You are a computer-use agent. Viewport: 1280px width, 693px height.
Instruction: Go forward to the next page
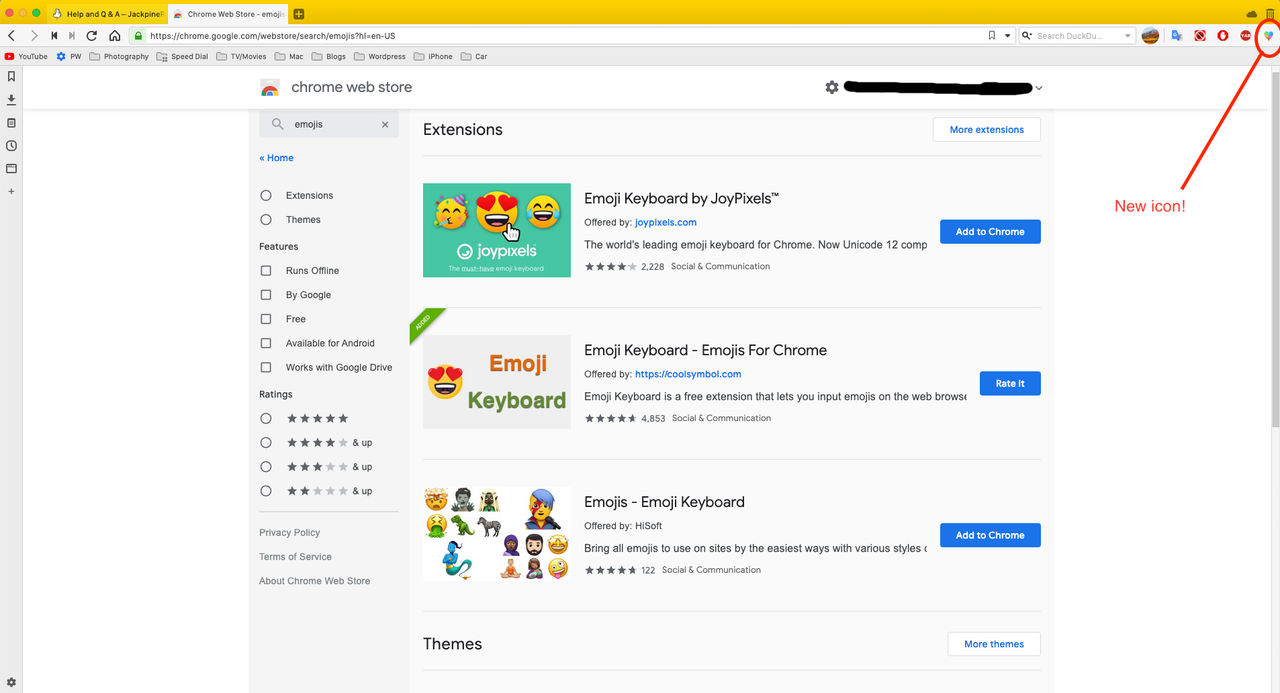pos(34,35)
